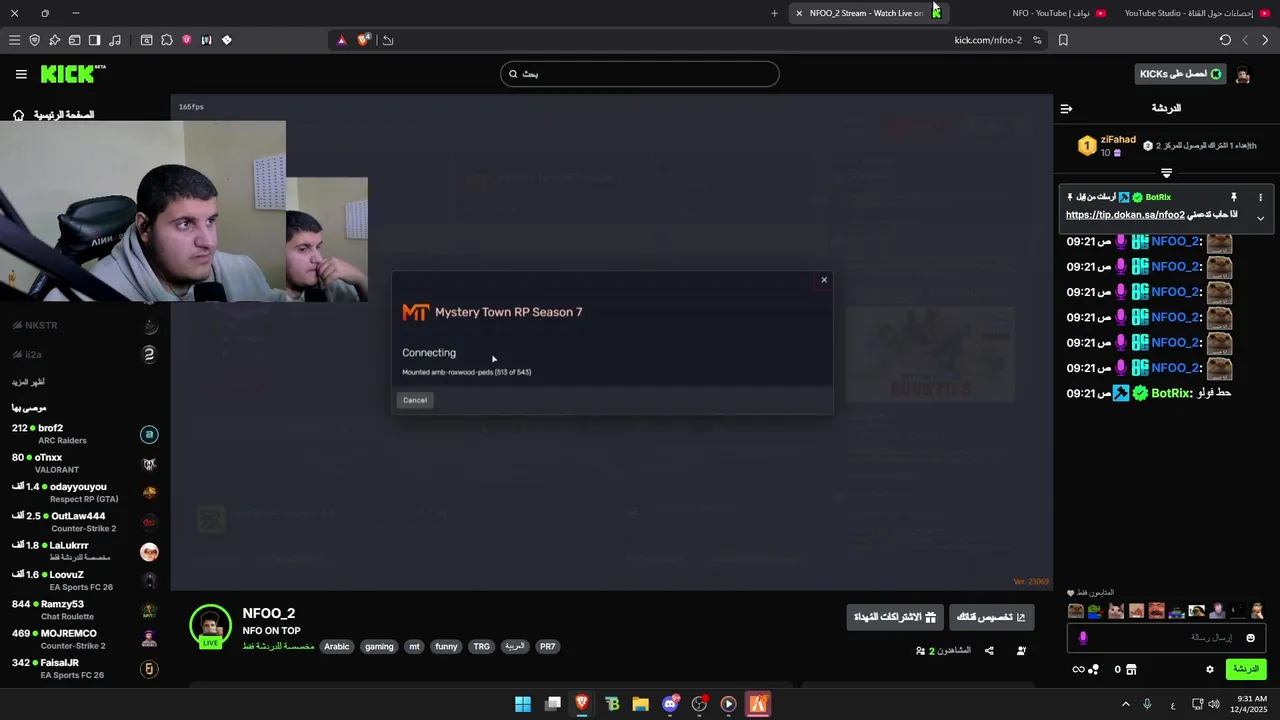Open FaisalJR channel
The width and height of the screenshot is (1280, 720).
point(85,668)
